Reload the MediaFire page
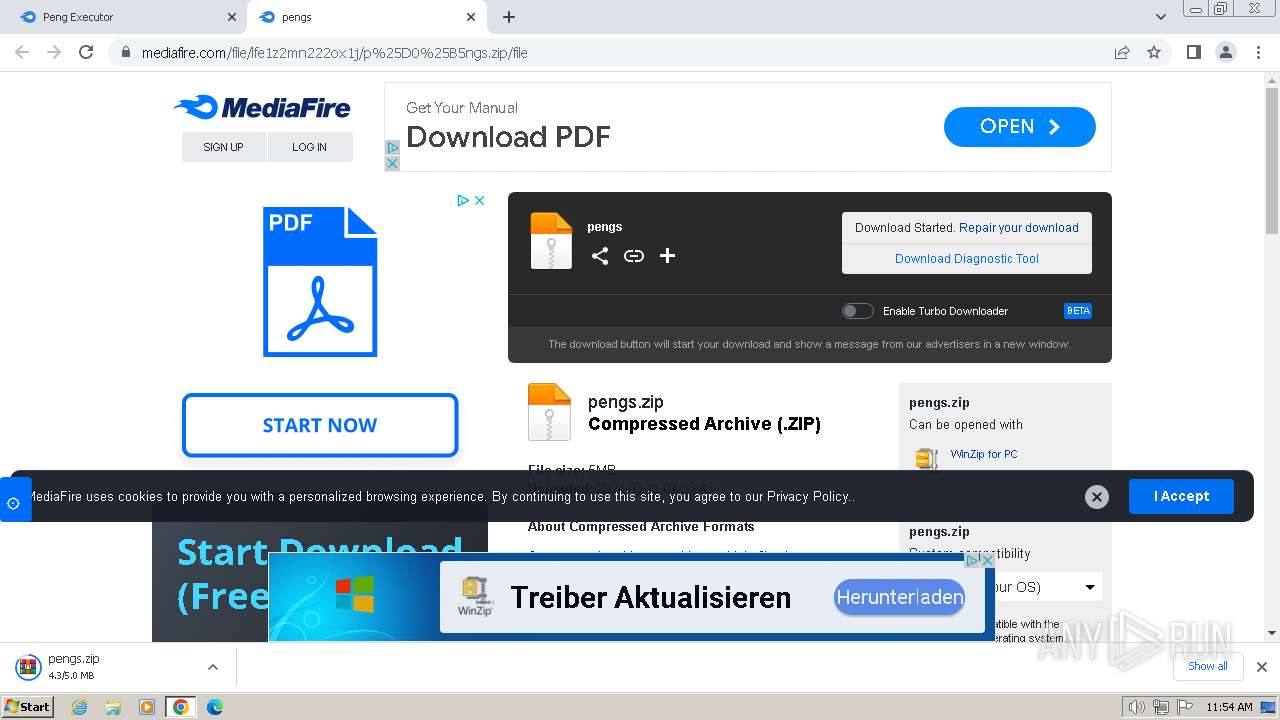 tap(86, 52)
